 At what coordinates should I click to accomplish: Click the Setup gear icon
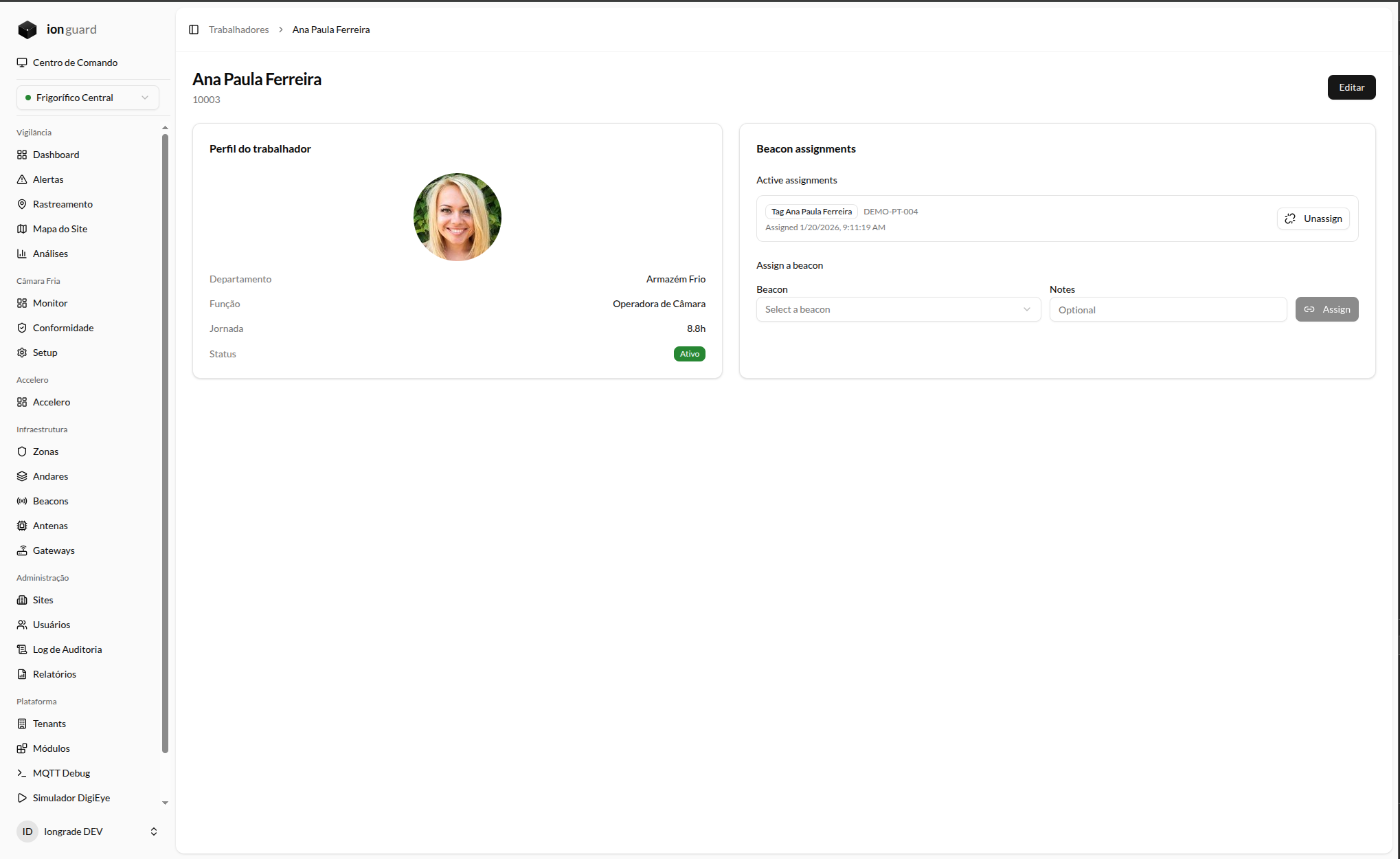click(x=22, y=353)
